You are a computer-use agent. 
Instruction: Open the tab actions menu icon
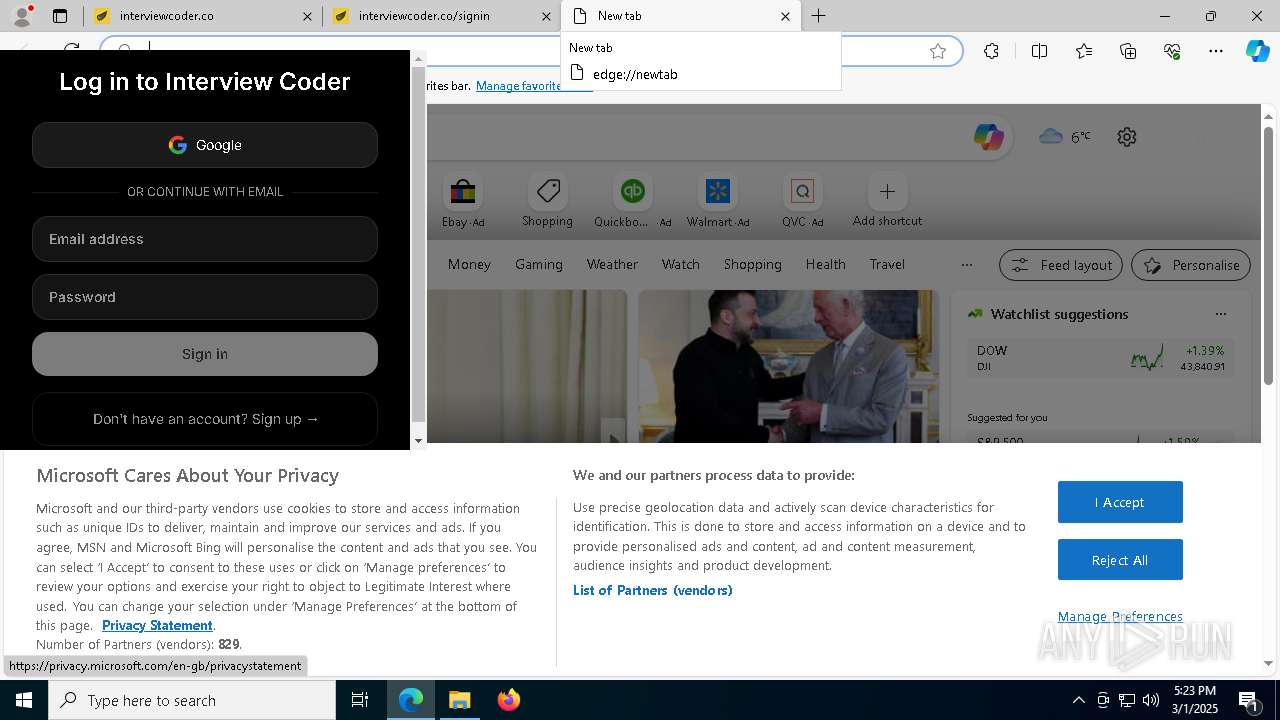[x=60, y=16]
